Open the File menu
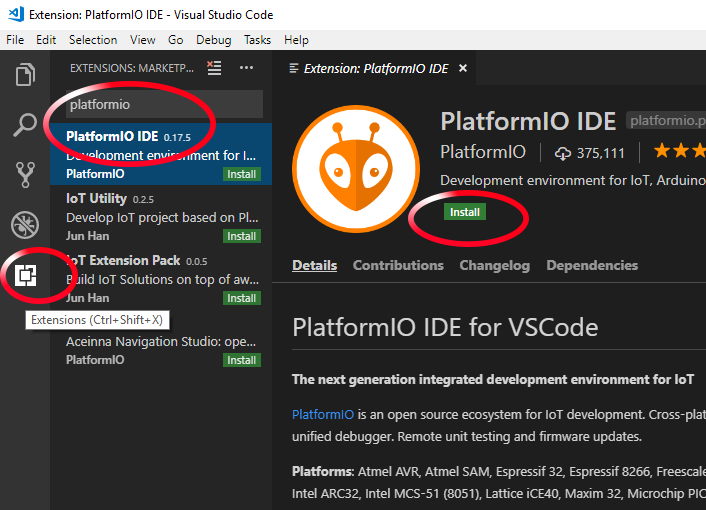706x510 pixels. point(15,40)
